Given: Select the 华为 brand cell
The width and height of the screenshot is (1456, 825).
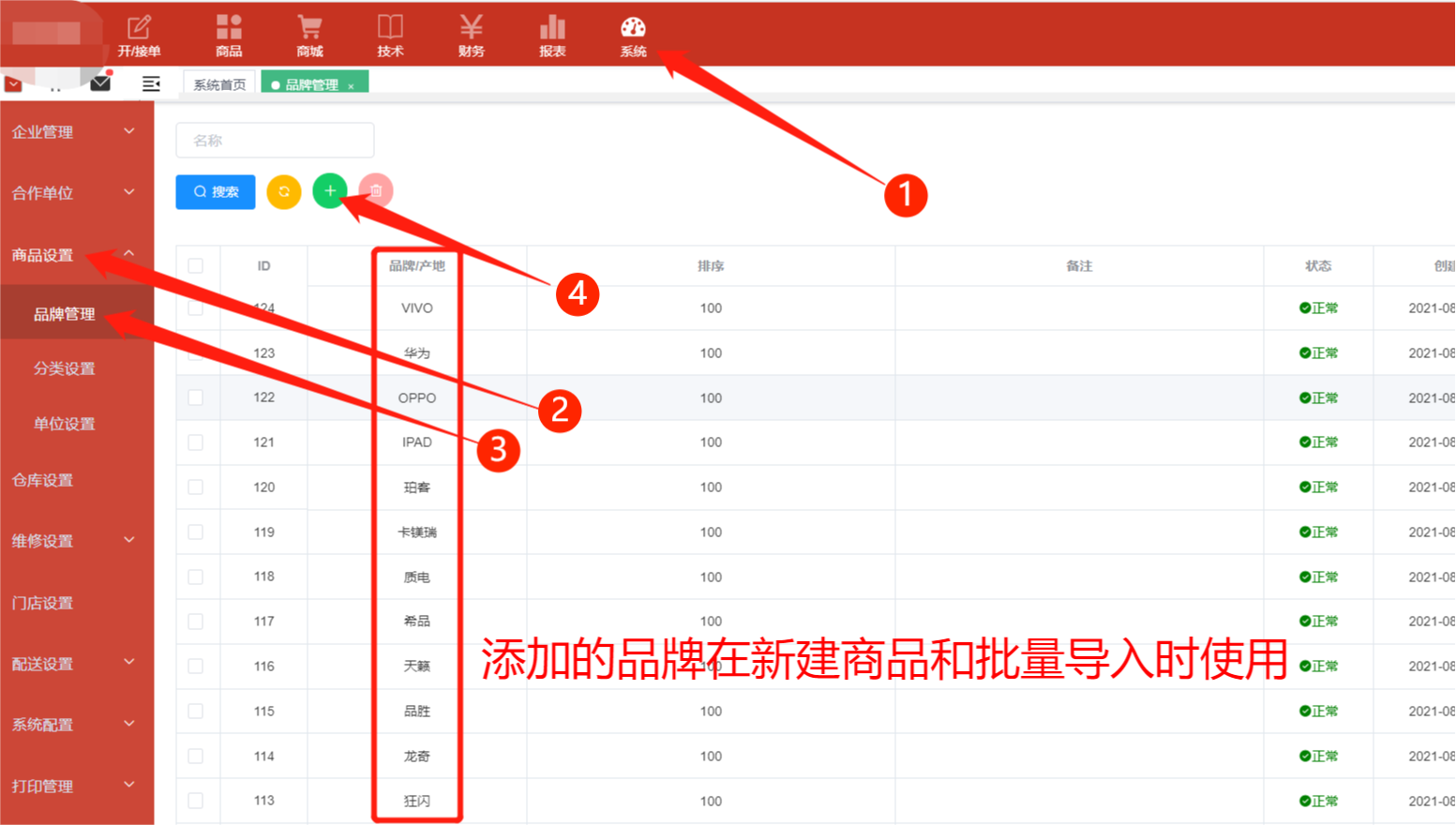Looking at the screenshot, I should point(417,353).
